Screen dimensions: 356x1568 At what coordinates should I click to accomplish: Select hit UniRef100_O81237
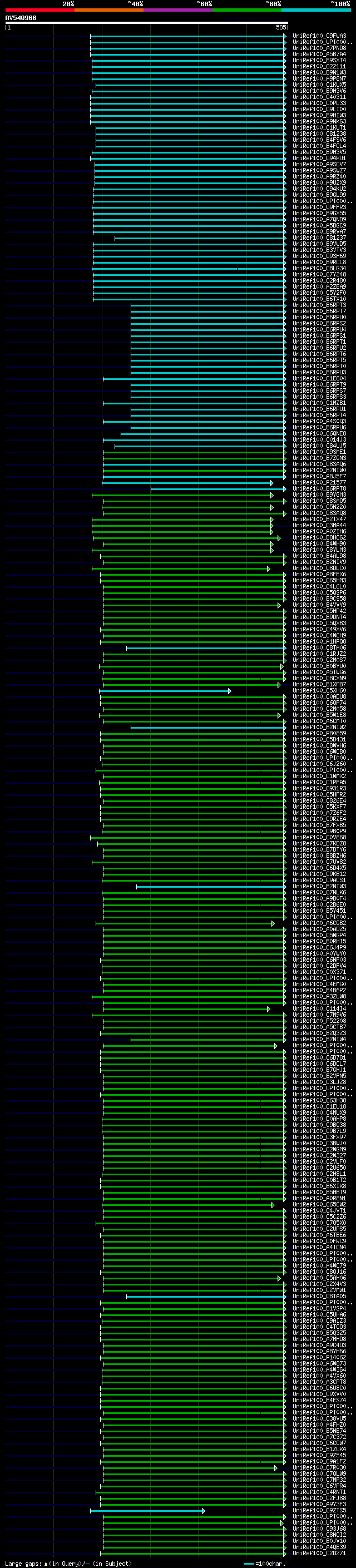tap(319, 238)
